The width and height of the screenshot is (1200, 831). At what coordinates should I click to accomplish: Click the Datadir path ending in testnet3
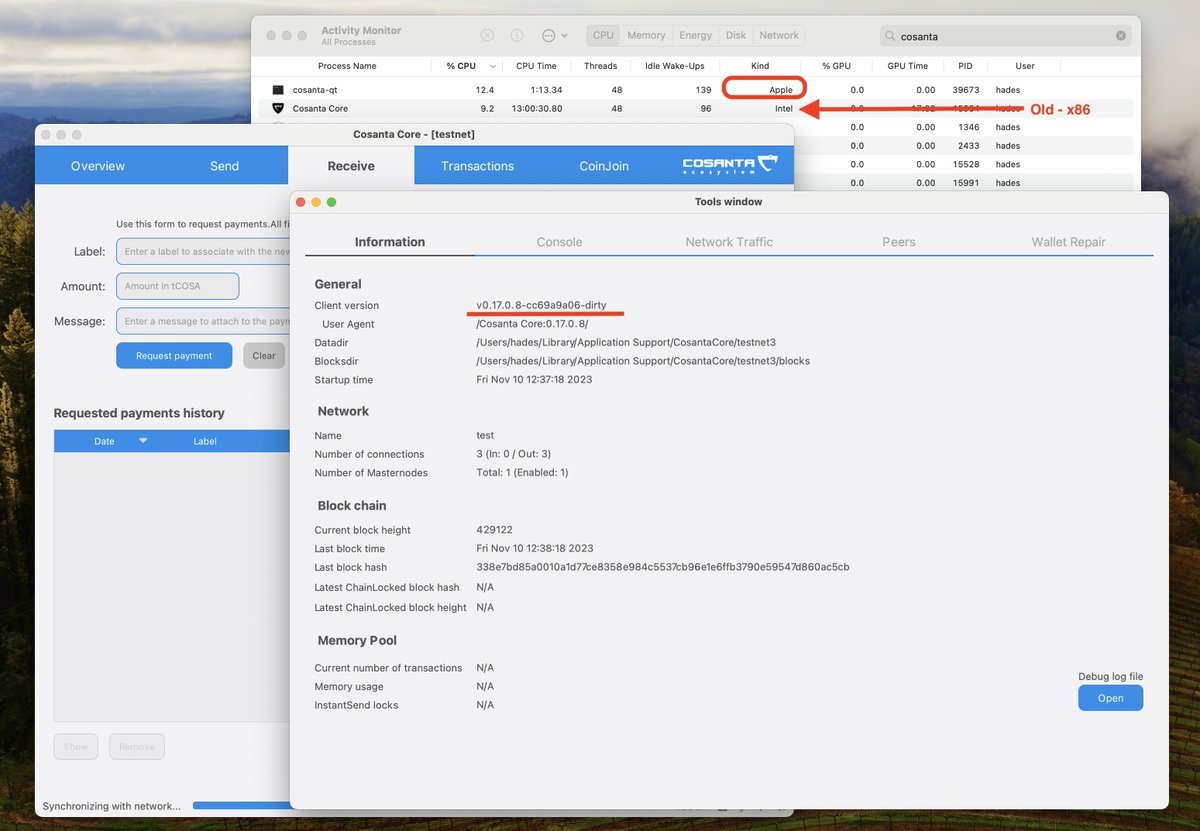pyautogui.click(x=626, y=342)
